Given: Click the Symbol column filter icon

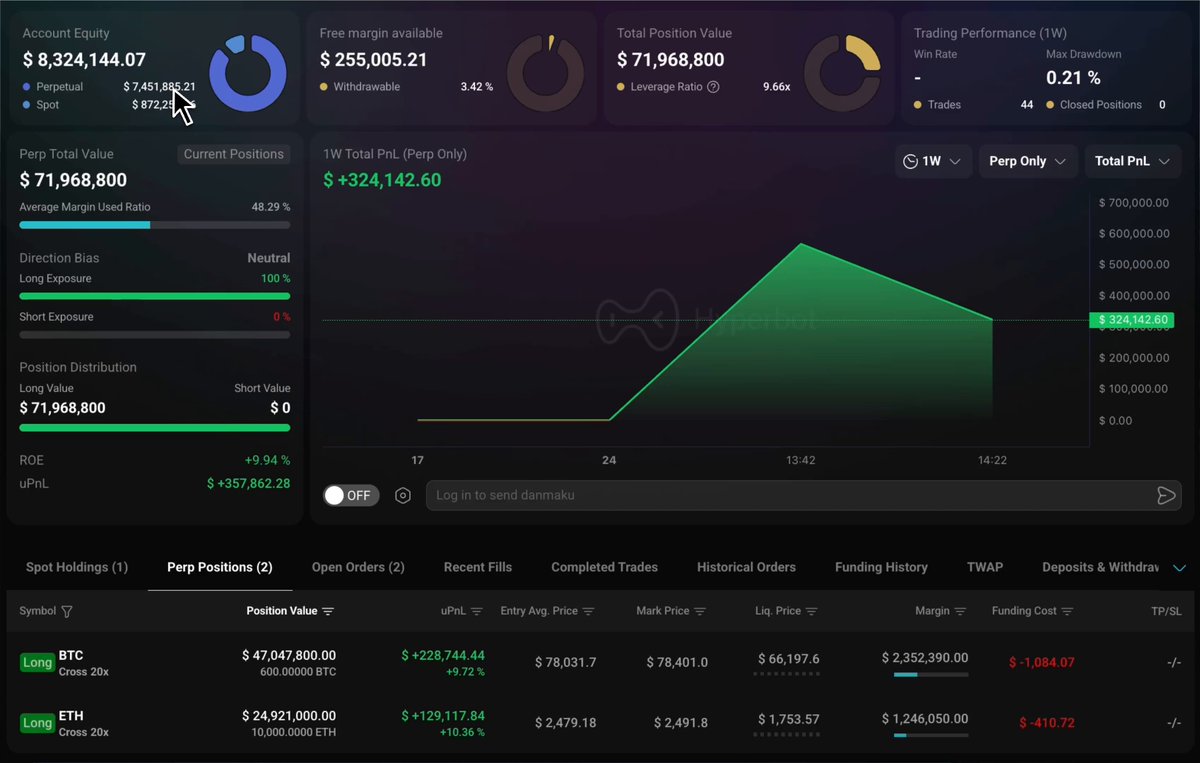Looking at the screenshot, I should point(67,611).
